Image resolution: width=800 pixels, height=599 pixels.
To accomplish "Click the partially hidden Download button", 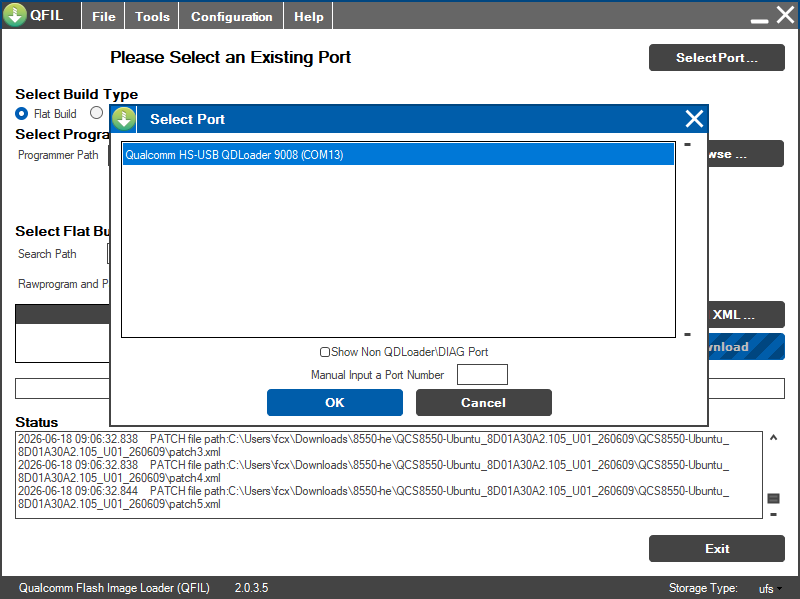I will (746, 346).
